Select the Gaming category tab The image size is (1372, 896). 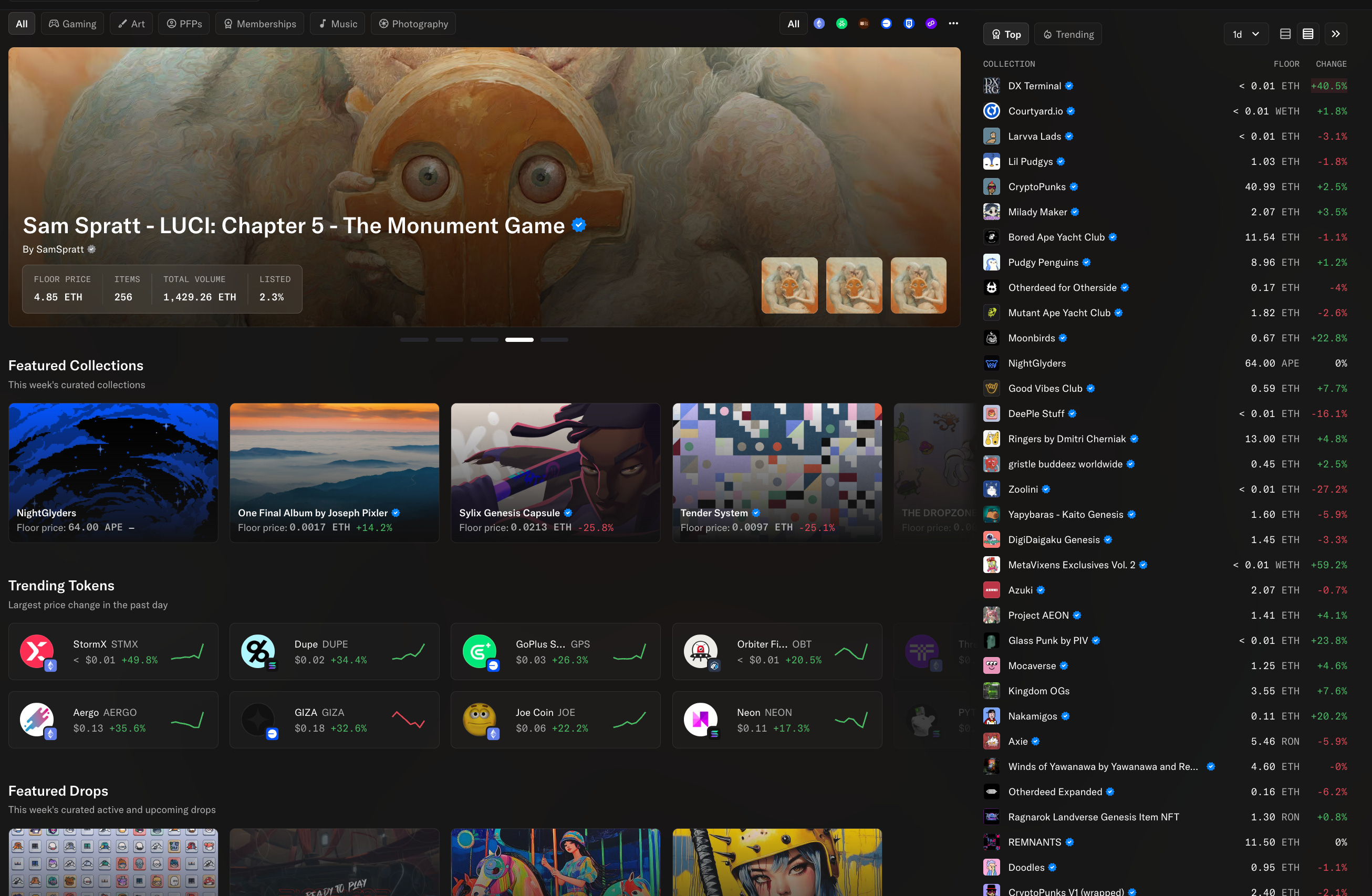(72, 24)
